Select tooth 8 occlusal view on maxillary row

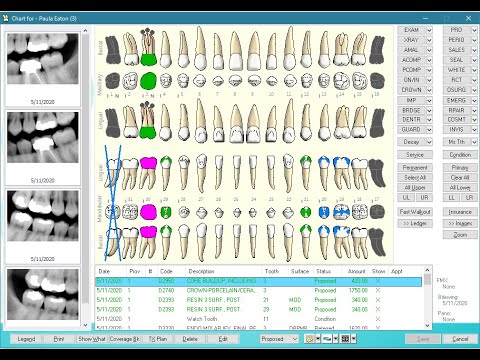[x=236, y=81]
